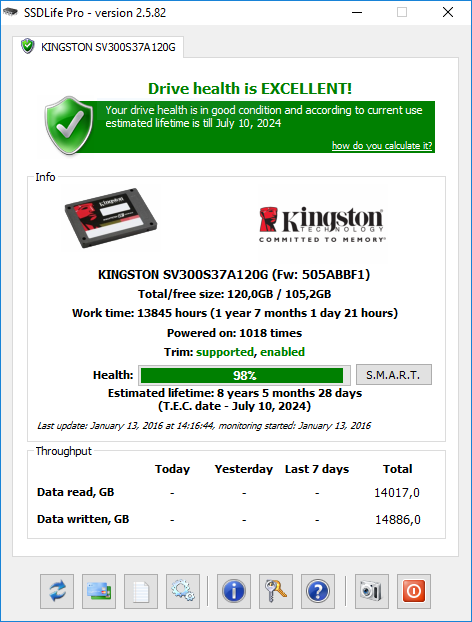Click the 'T.E.C. date - July 10, 2024' text
Screen dimensions: 472x622
tap(234, 406)
